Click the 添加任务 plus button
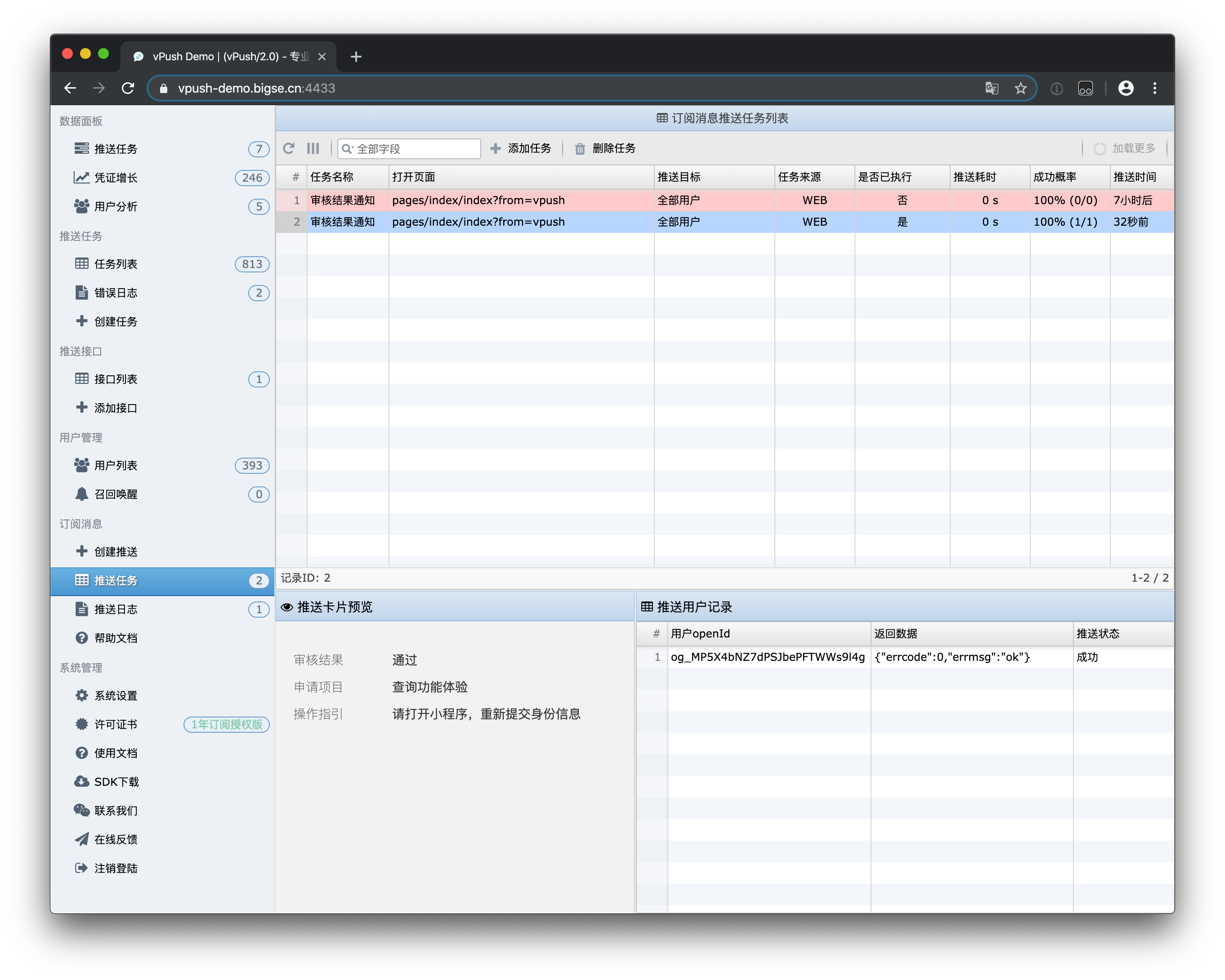Image resolution: width=1225 pixels, height=980 pixels. tap(520, 148)
